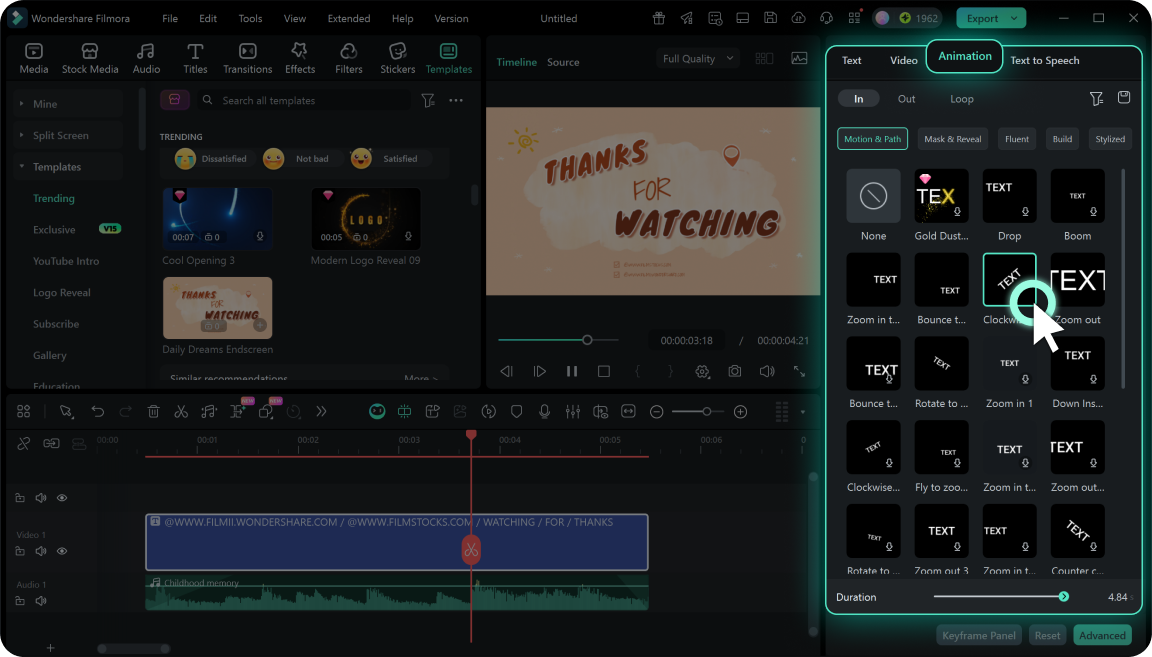This screenshot has width=1152, height=657.
Task: Select YouTube Intro category
Action: click(x=65, y=261)
